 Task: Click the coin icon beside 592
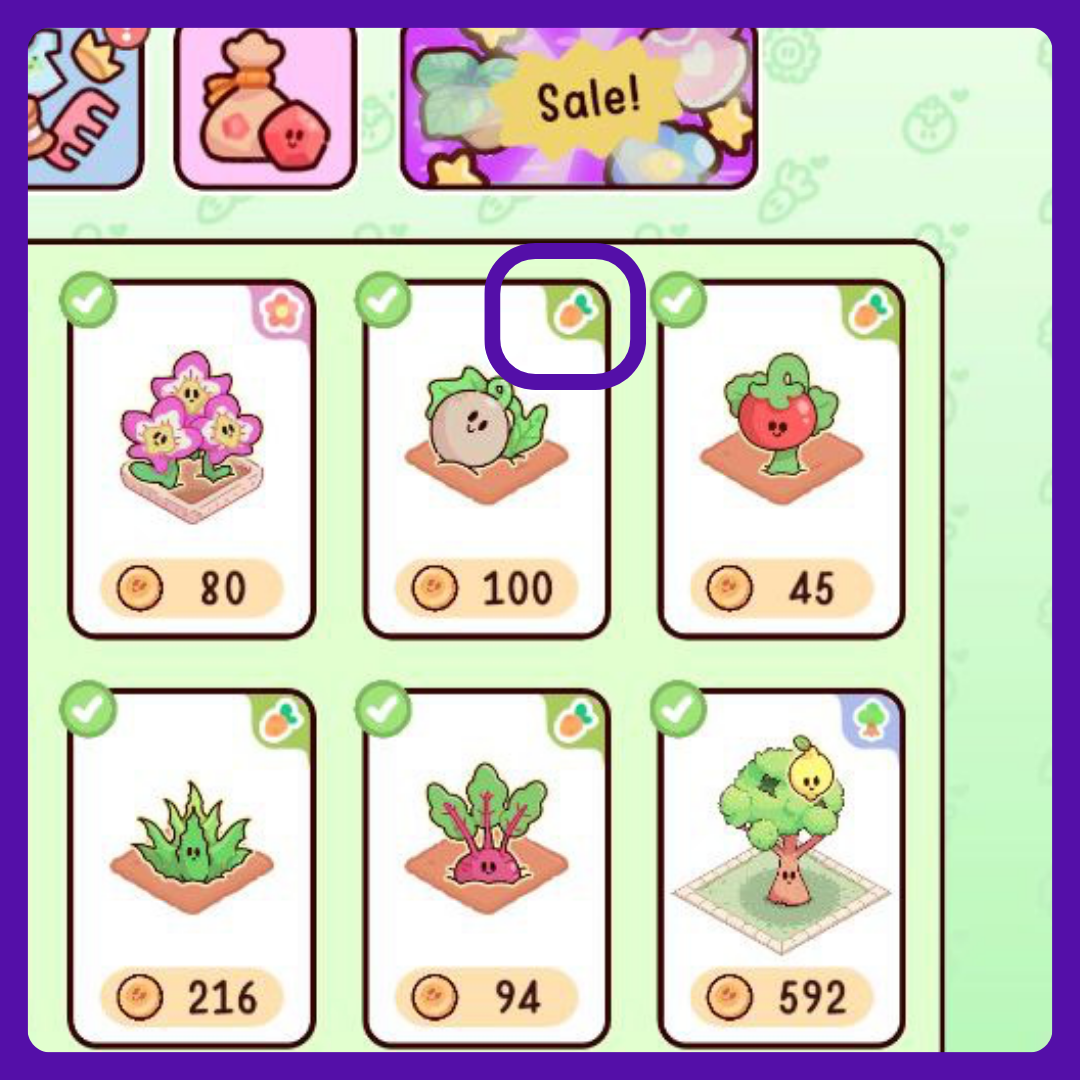point(729,997)
